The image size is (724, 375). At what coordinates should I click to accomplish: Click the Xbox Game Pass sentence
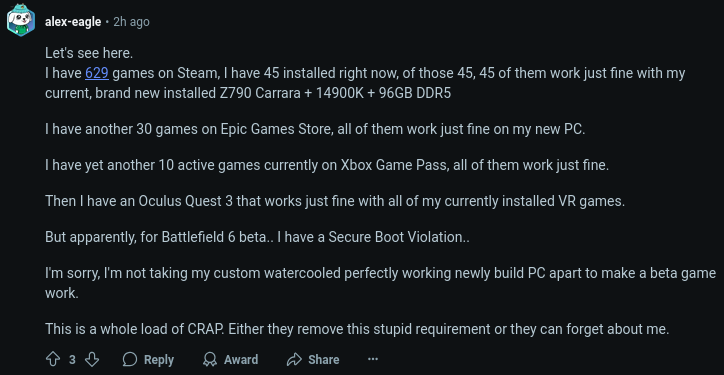pyautogui.click(x=327, y=165)
